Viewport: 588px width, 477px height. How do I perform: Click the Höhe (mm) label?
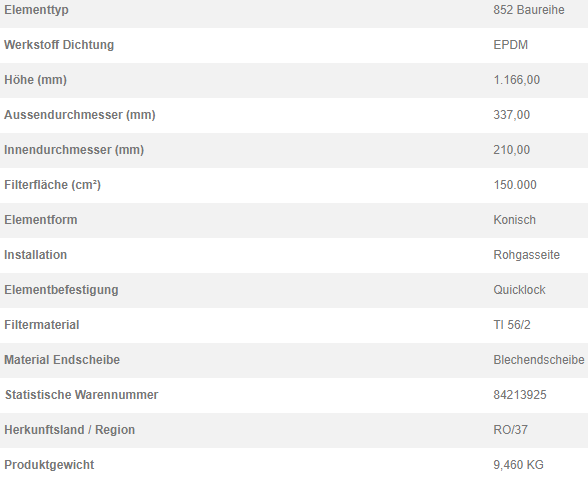tap(35, 80)
